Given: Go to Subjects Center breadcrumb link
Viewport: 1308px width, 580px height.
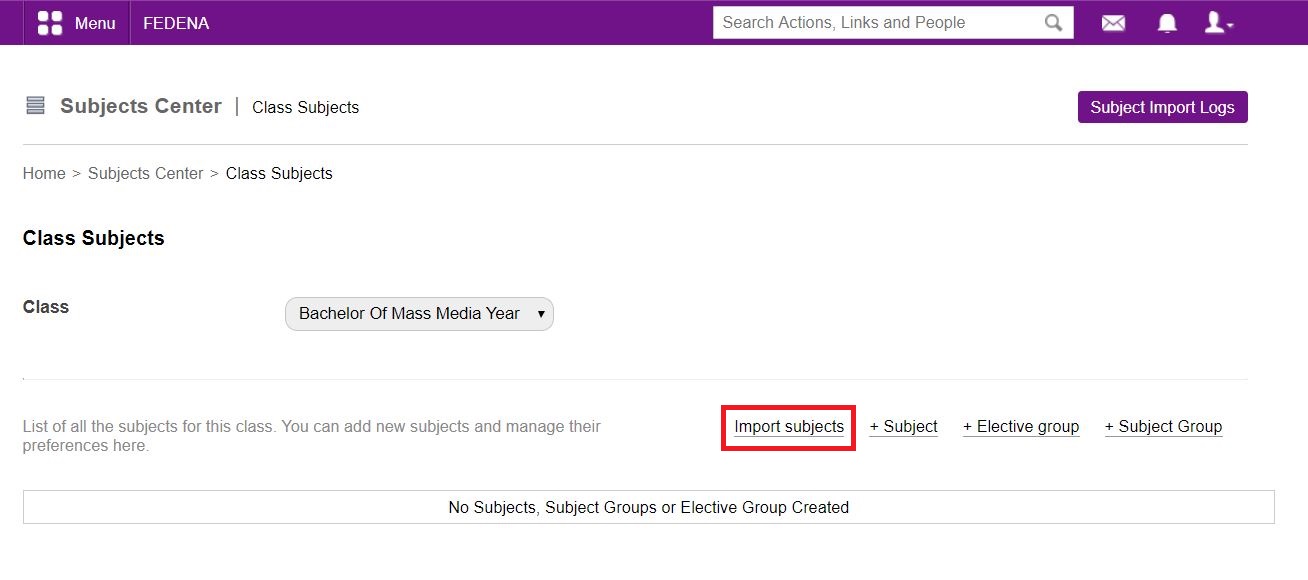Looking at the screenshot, I should pos(145,173).
